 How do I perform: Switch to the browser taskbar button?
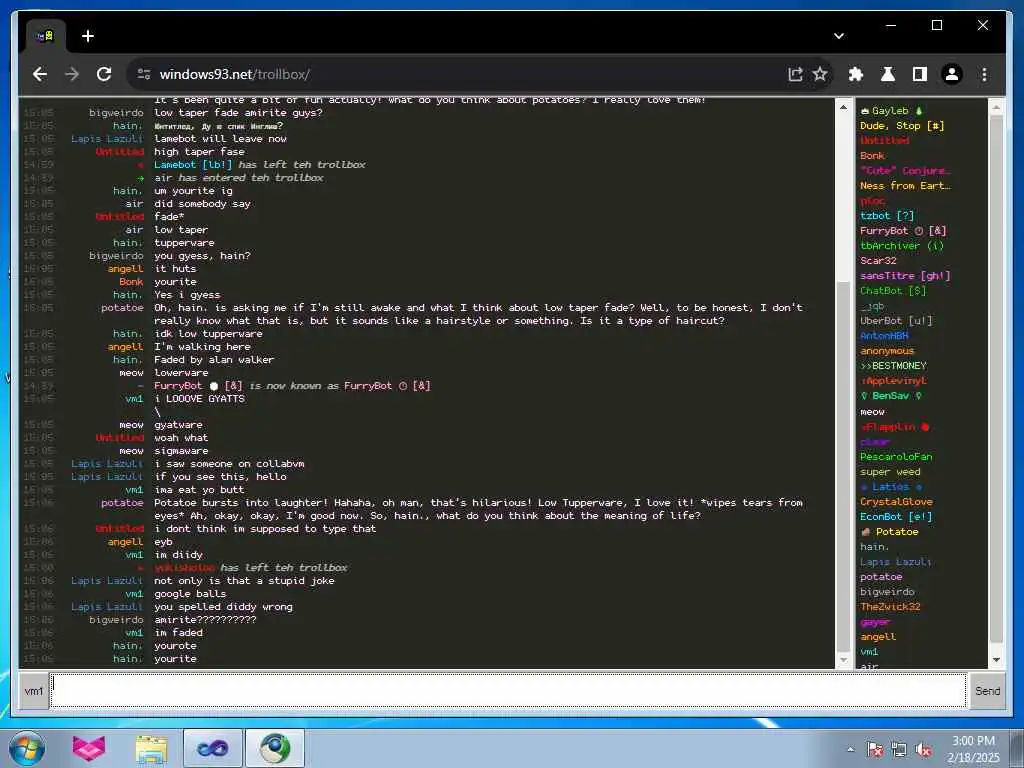click(275, 748)
